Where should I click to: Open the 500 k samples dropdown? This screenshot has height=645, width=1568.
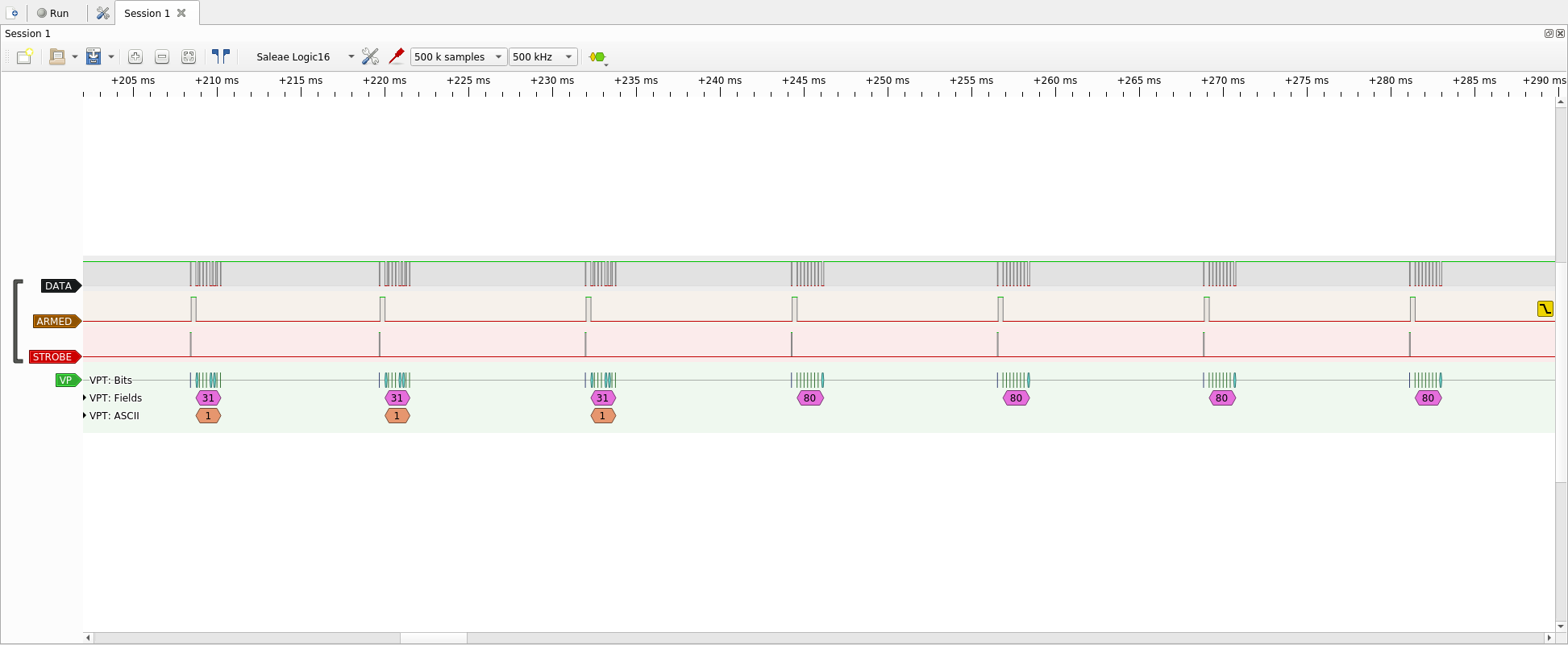tap(459, 56)
